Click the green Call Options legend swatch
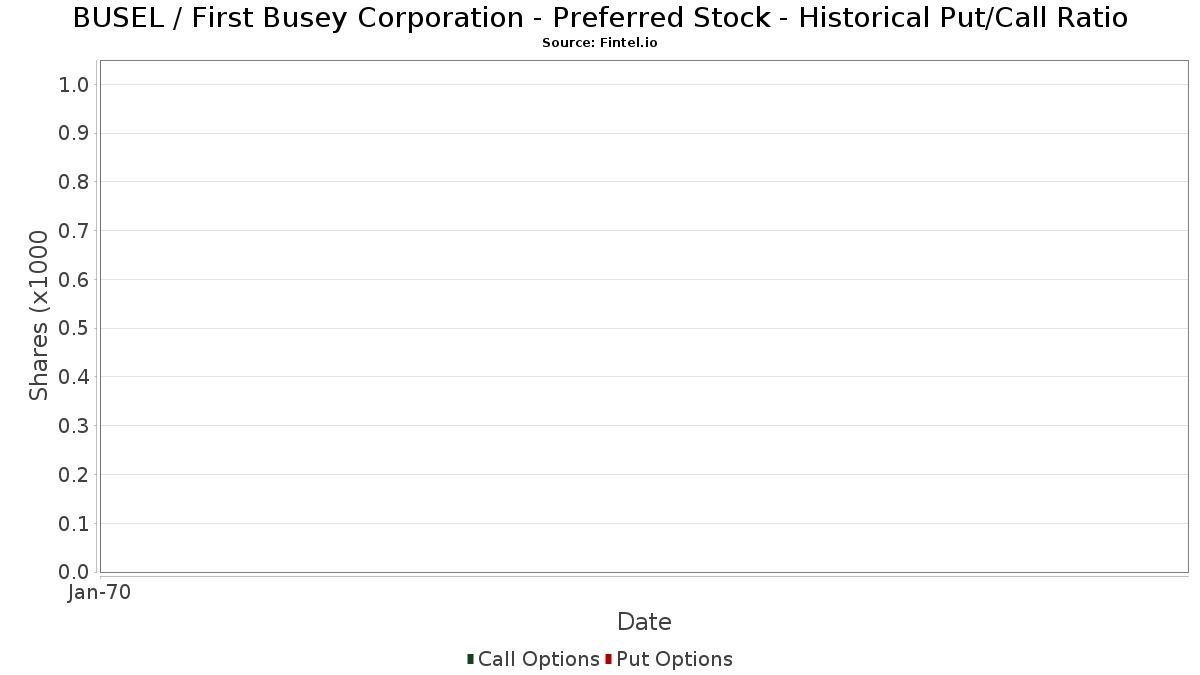This screenshot has height=675, width=1200. pyautogui.click(x=470, y=659)
